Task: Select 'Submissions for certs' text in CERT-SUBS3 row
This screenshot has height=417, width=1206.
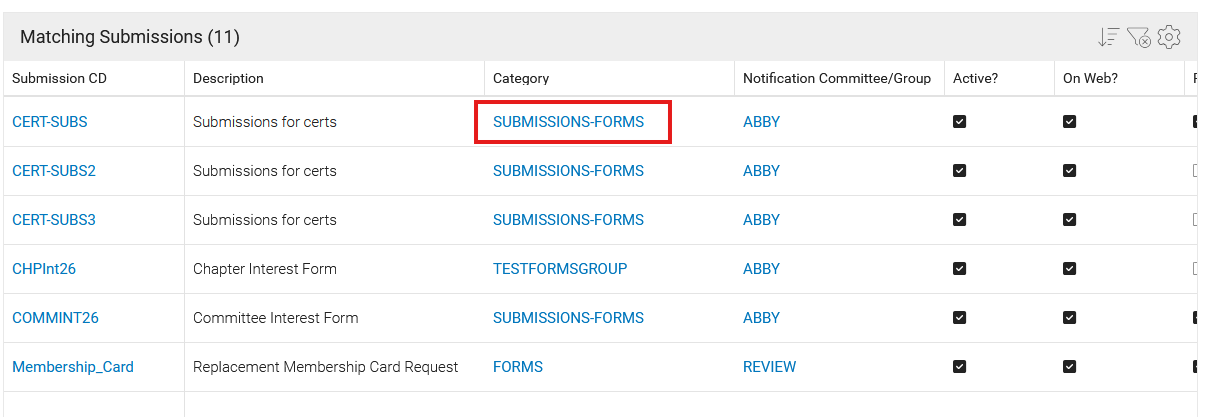Action: point(265,220)
